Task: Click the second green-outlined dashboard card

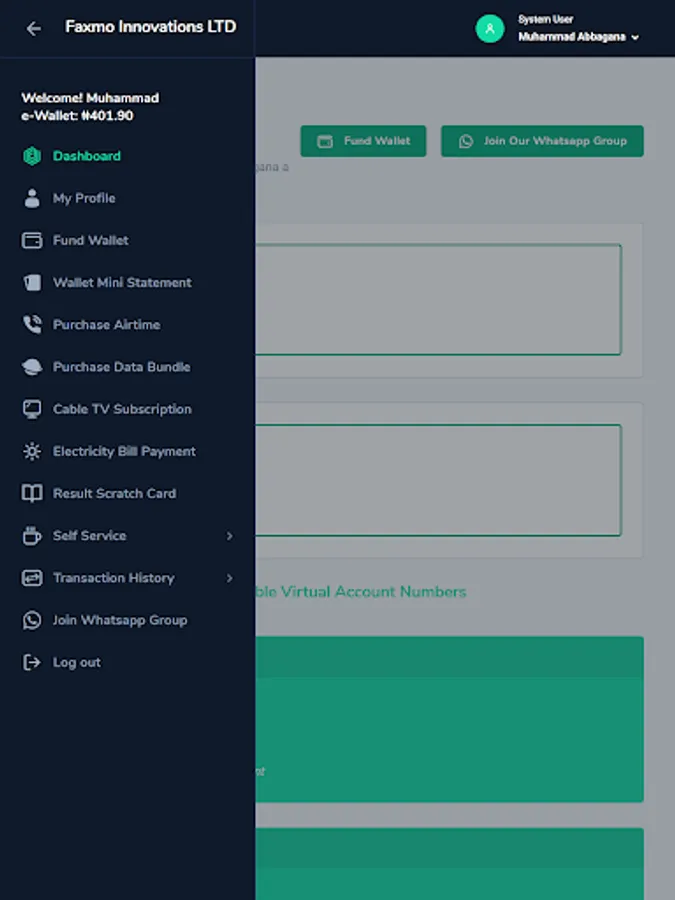Action: point(439,480)
